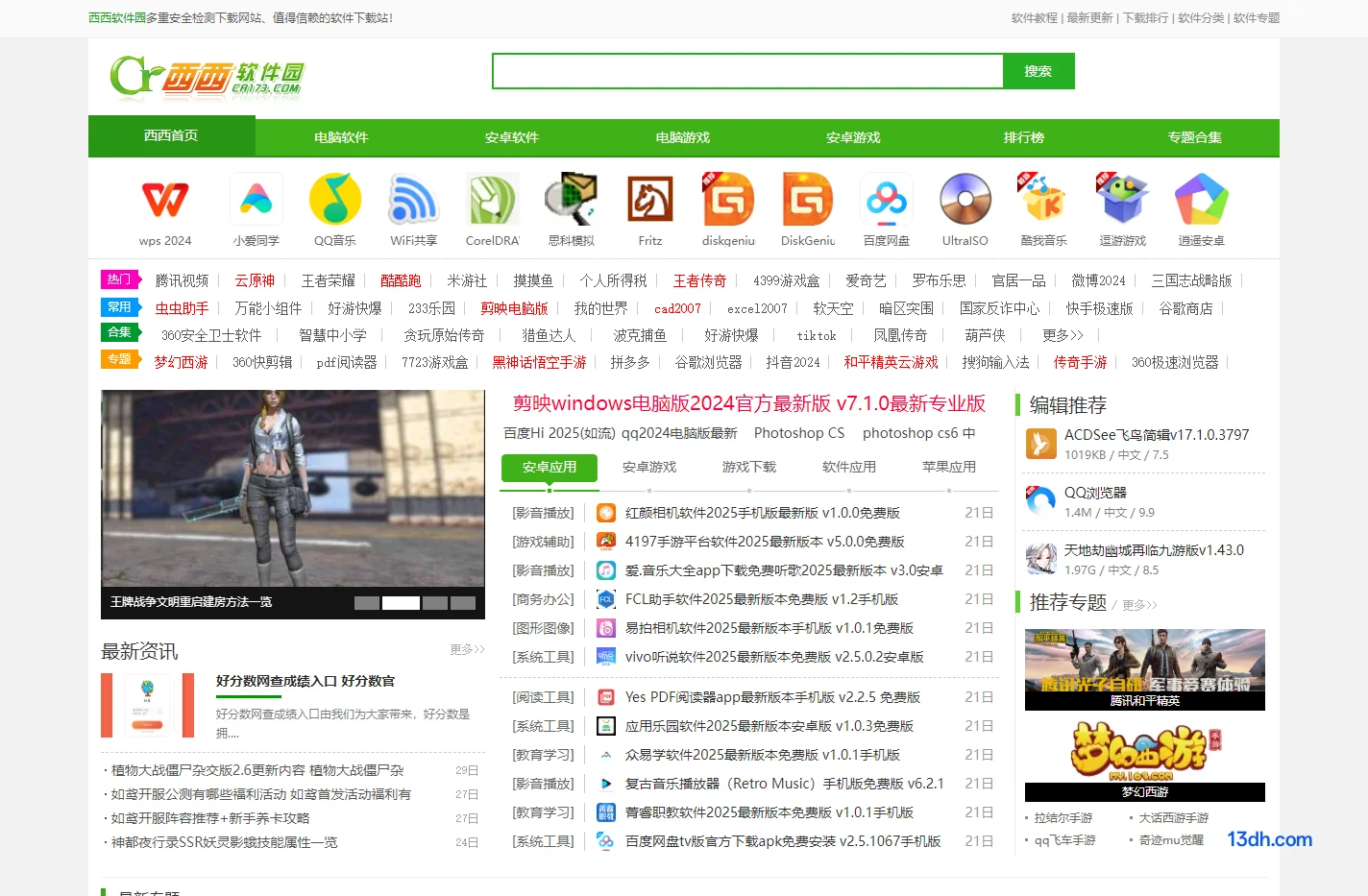The width and height of the screenshot is (1368, 896).
Task: Open the 腾讯和平精英 topic banner
Action: [x=1145, y=669]
